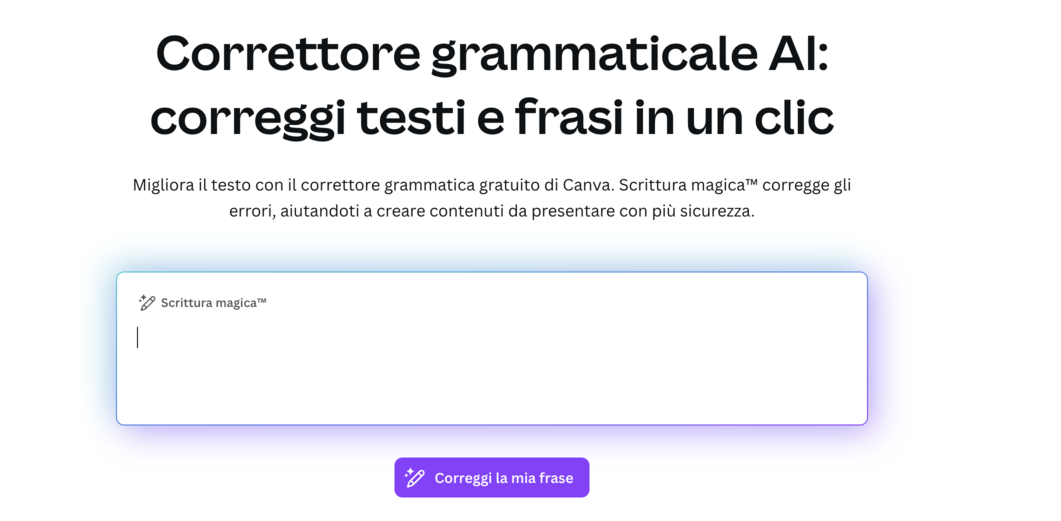
Task: Click the word "Correttore" in the headline
Action: pyautogui.click(x=288, y=53)
